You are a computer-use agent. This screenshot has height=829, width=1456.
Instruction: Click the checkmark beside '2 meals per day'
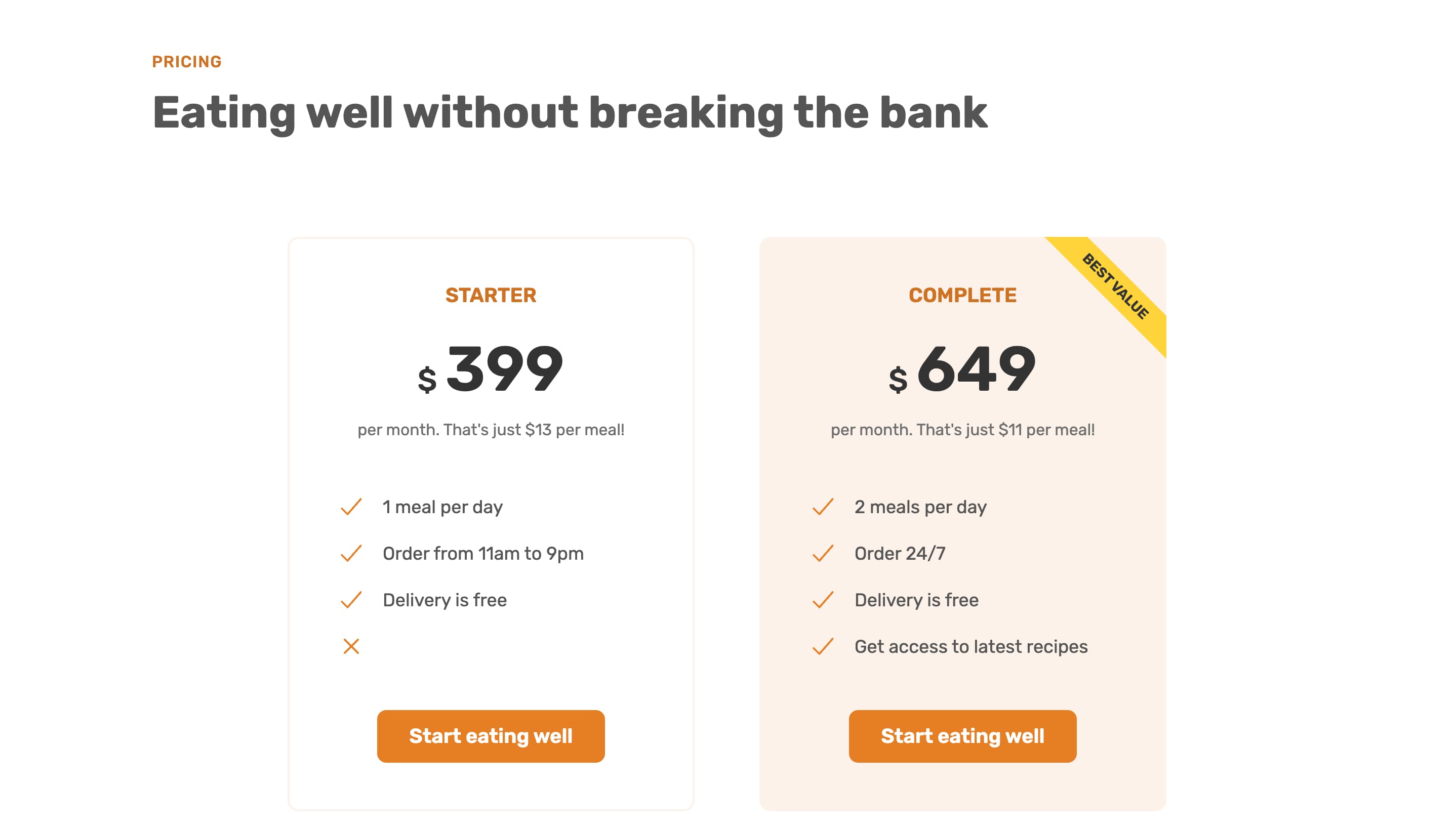pyautogui.click(x=823, y=507)
